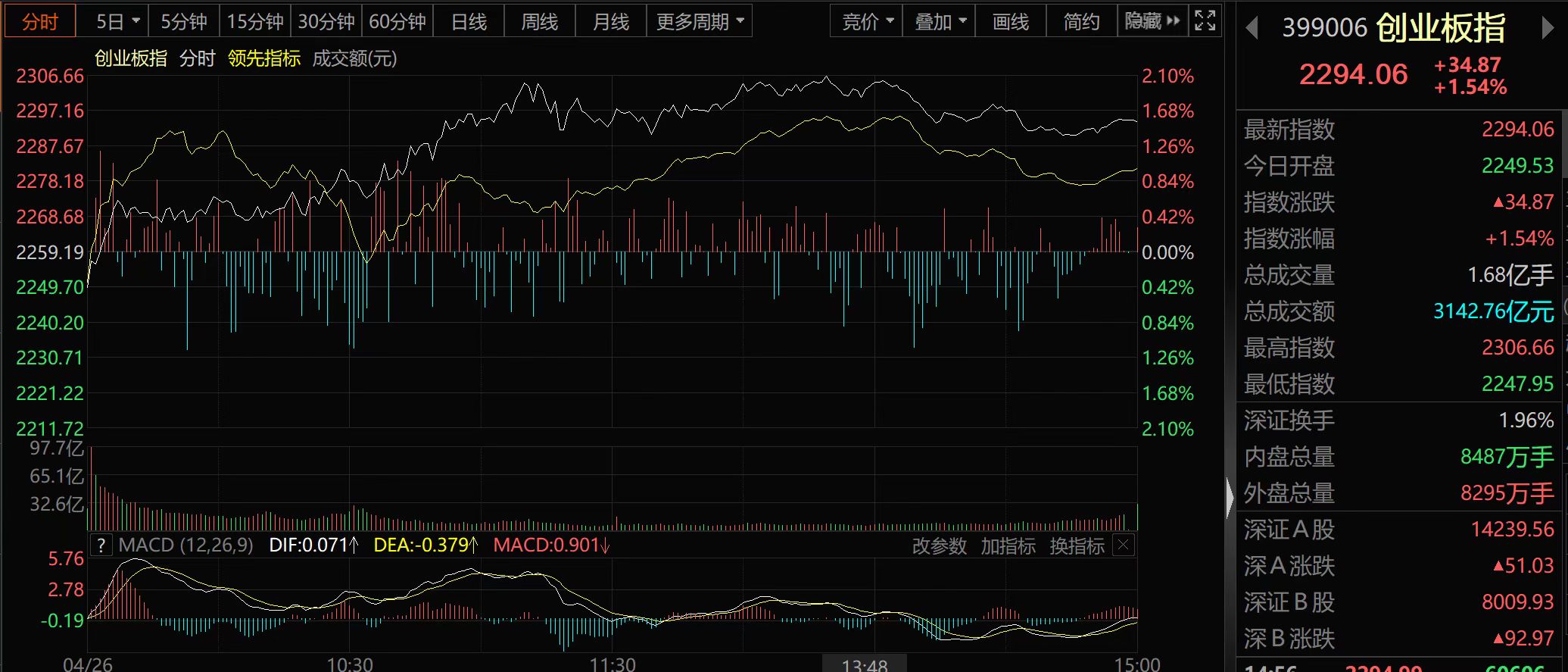
Task: Select the 60分钟 period tab
Action: pos(397,22)
